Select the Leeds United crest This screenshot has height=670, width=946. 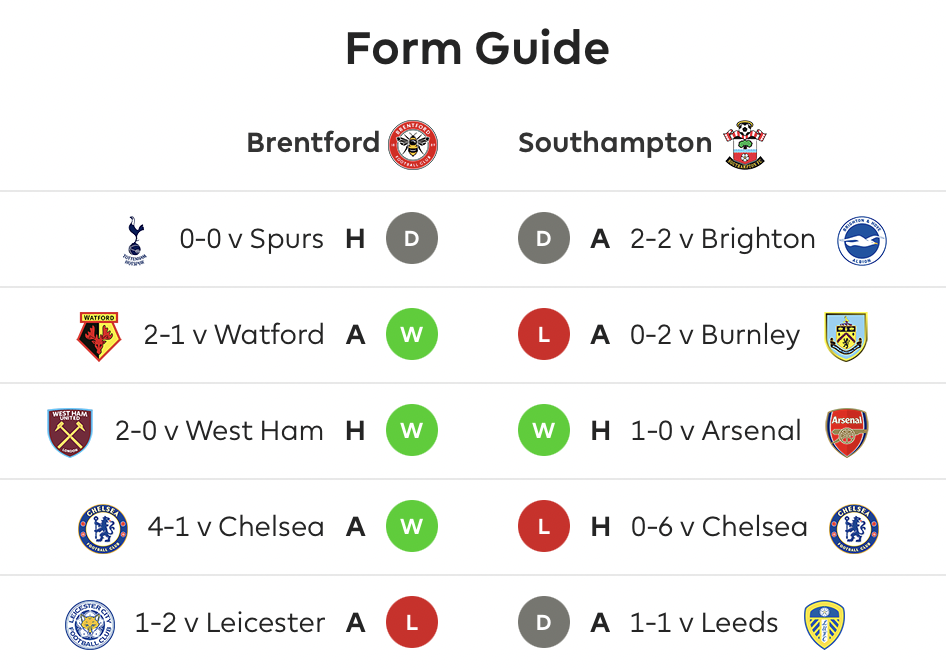click(x=824, y=624)
